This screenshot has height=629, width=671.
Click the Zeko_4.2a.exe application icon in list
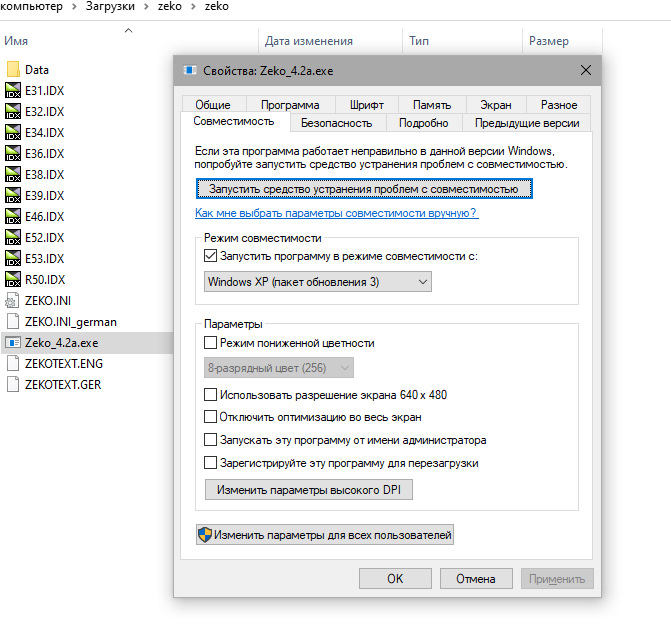pyautogui.click(x=13, y=342)
